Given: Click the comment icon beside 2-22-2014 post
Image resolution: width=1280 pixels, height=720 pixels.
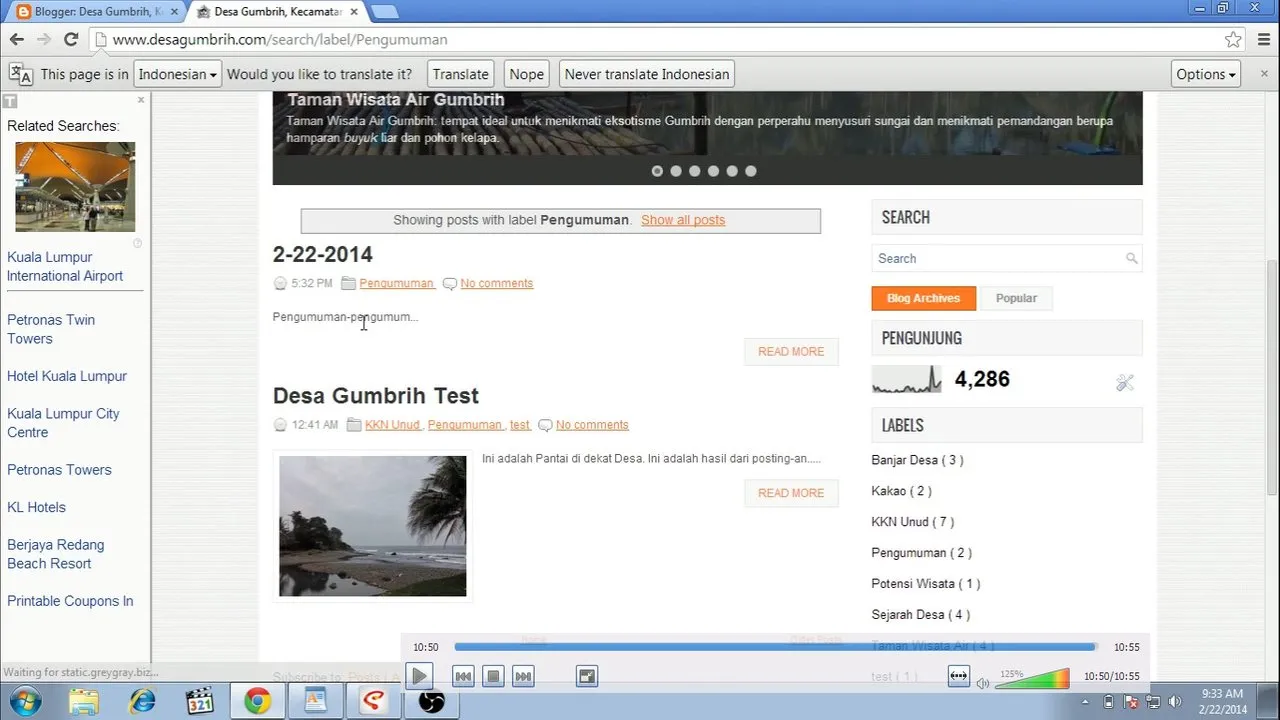Looking at the screenshot, I should pyautogui.click(x=450, y=283).
